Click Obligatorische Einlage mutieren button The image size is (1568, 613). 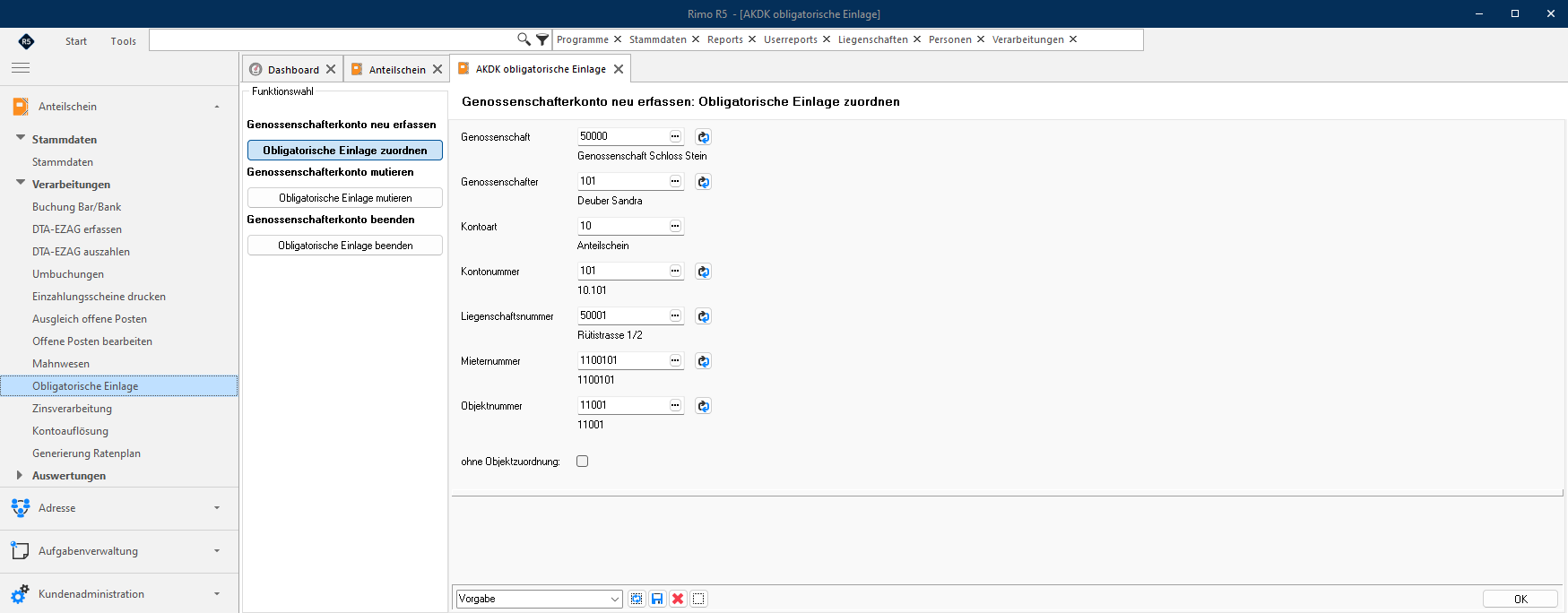[345, 198]
